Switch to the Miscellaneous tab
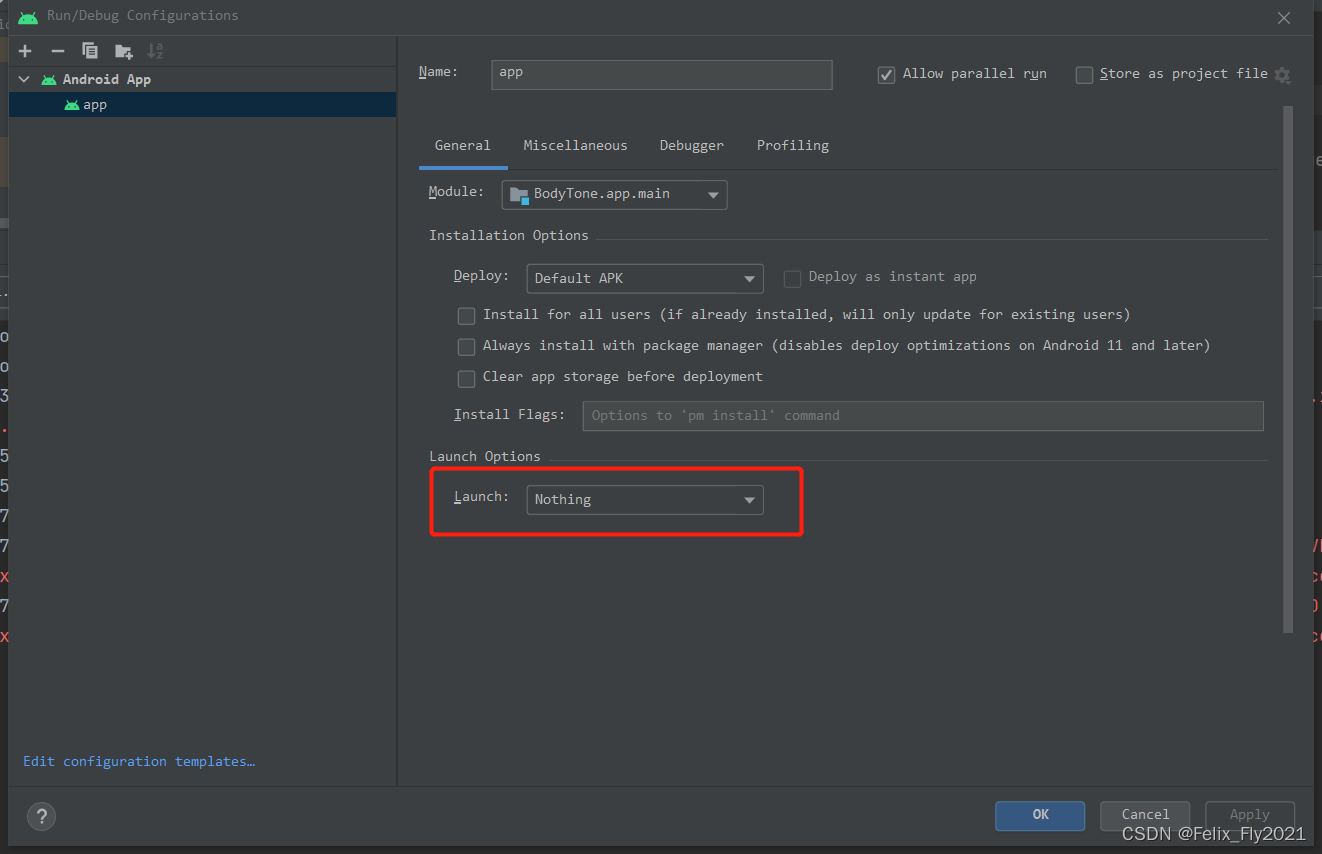The width and height of the screenshot is (1322, 854). pyautogui.click(x=575, y=145)
